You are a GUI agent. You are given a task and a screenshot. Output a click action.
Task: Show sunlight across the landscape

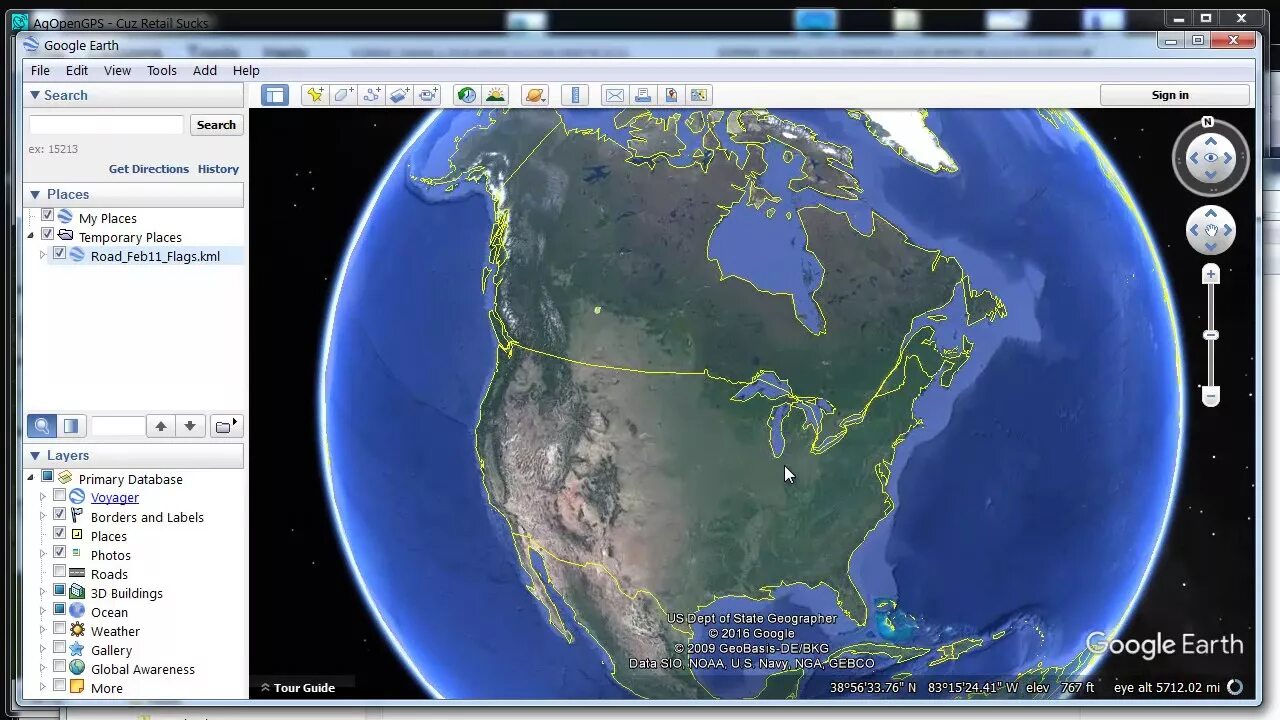tap(495, 95)
